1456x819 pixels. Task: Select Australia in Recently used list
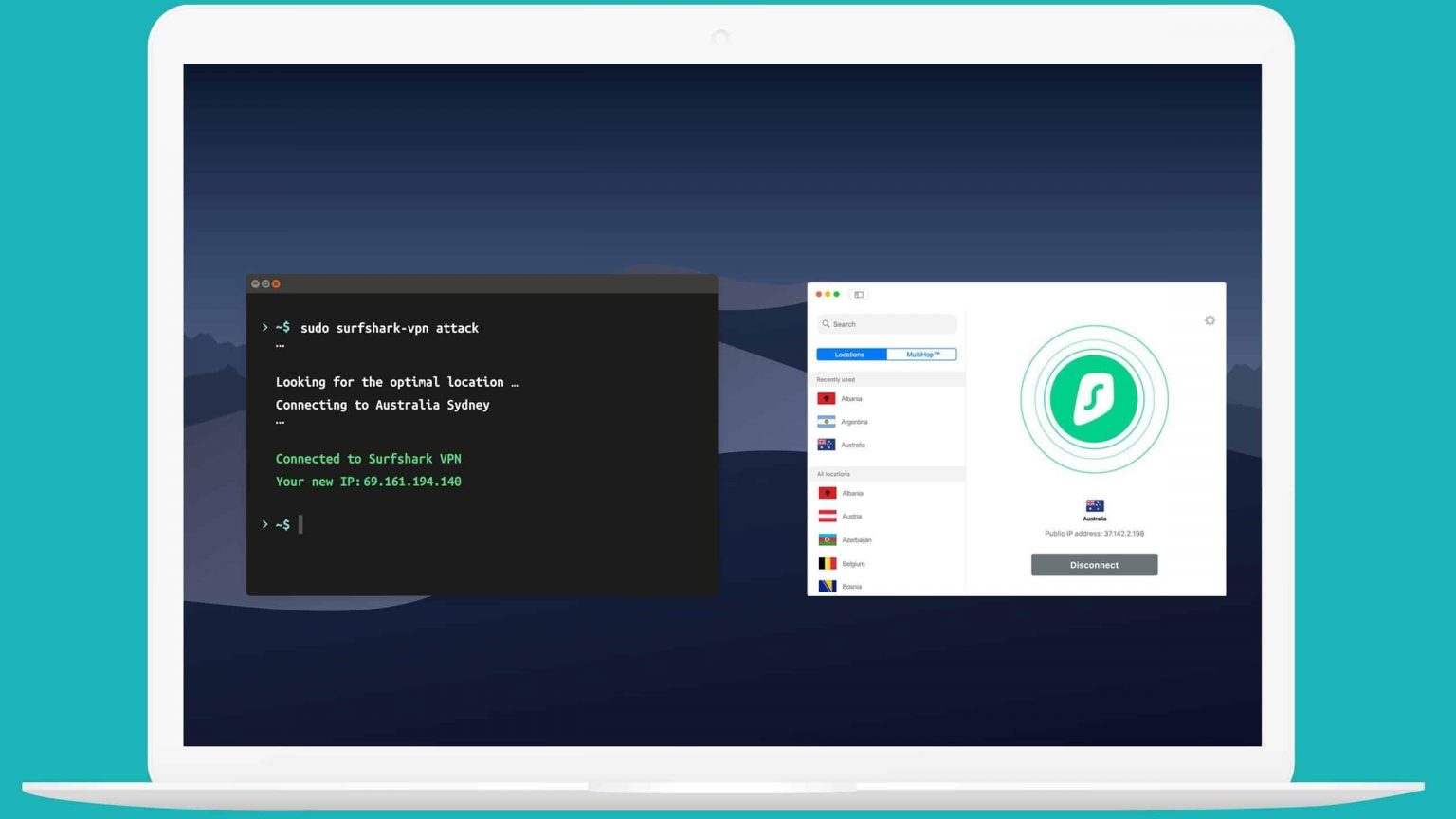pyautogui.click(x=886, y=445)
